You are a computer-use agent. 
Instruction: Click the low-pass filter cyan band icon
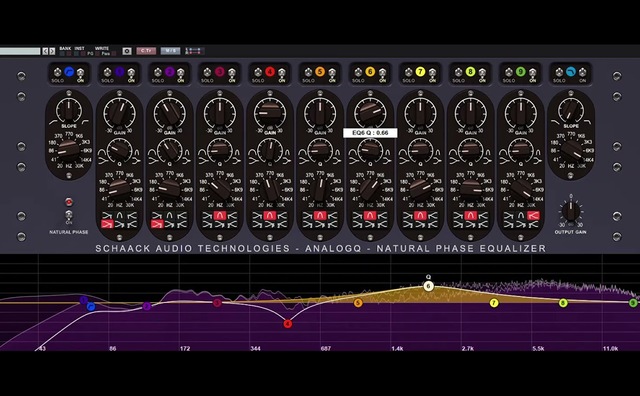[x=571, y=72]
